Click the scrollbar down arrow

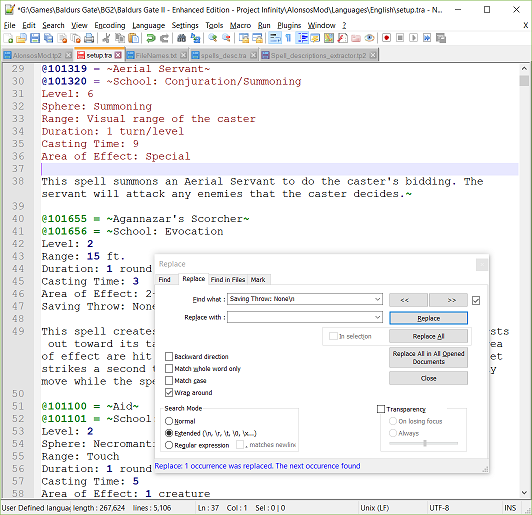(x=525, y=493)
